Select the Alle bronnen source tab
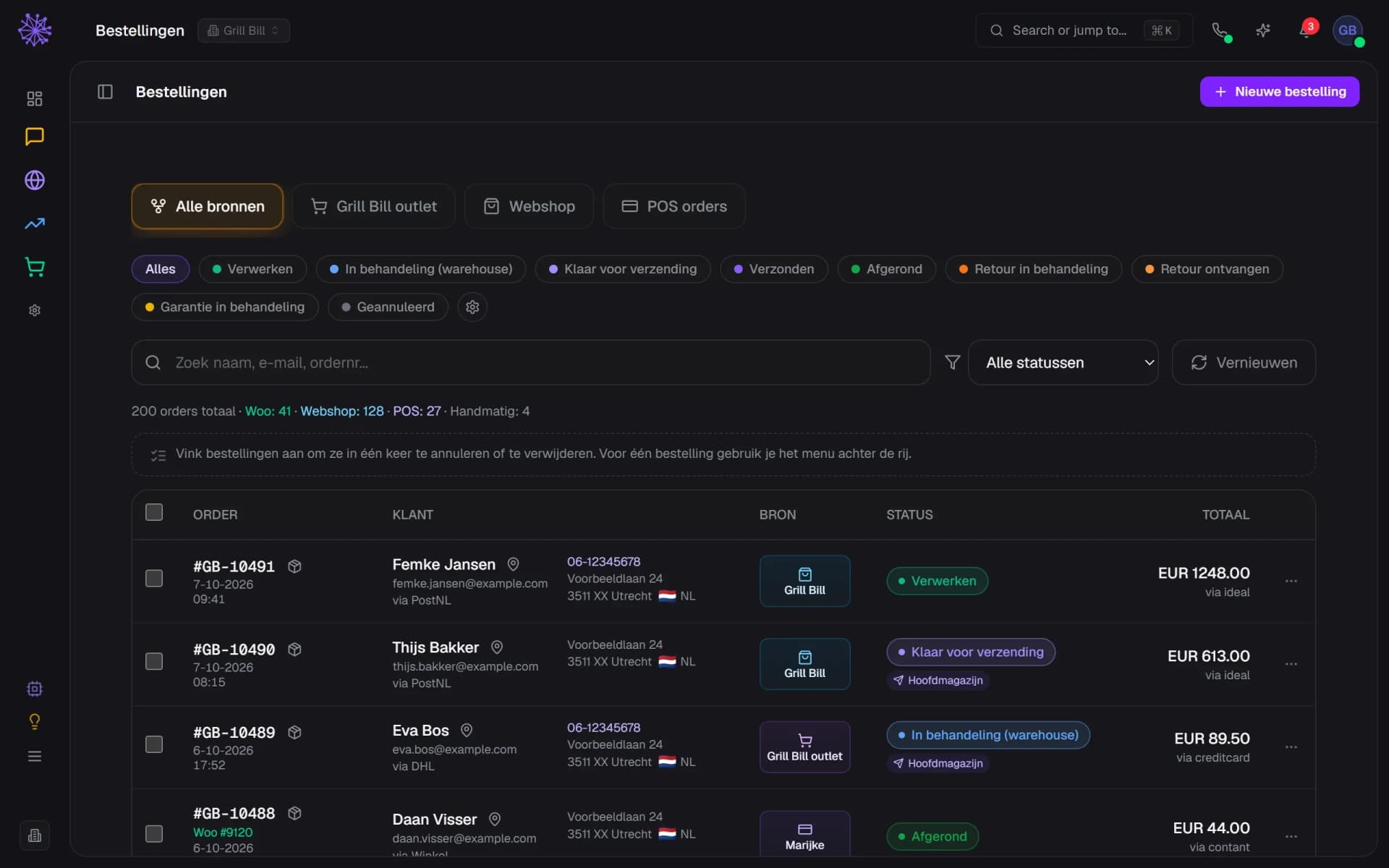This screenshot has height=868, width=1389. coord(207,206)
